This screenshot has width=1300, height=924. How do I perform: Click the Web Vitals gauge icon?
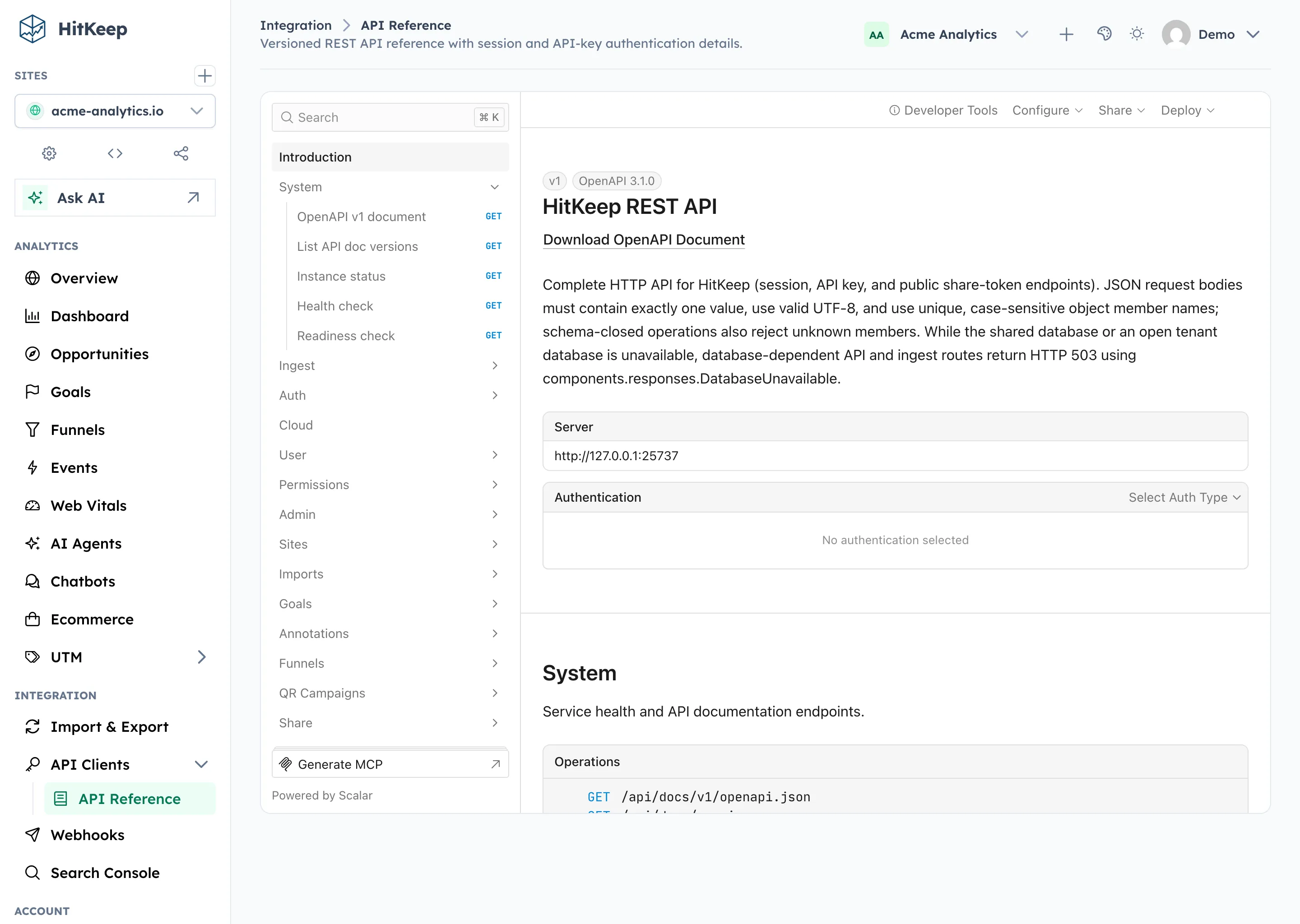(32, 506)
